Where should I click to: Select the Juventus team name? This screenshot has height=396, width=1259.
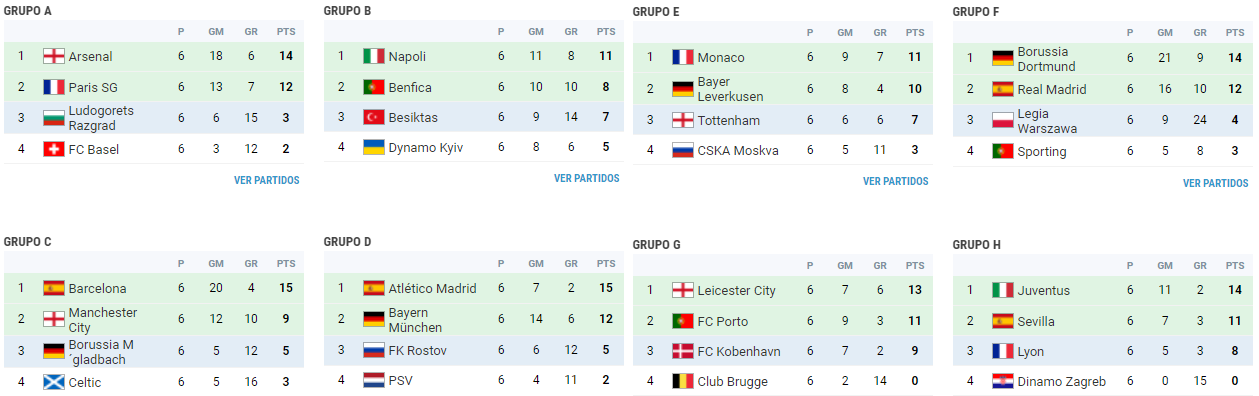tap(1044, 291)
